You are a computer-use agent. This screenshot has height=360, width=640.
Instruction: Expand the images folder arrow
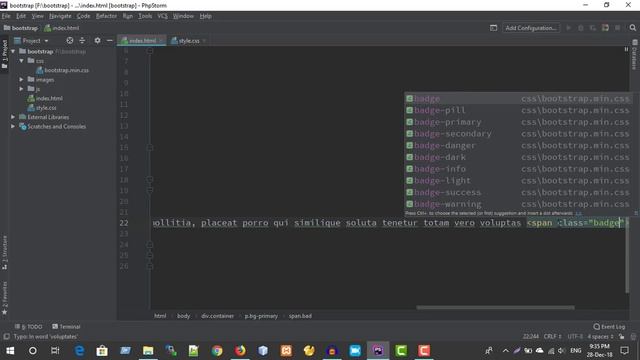click(22, 80)
